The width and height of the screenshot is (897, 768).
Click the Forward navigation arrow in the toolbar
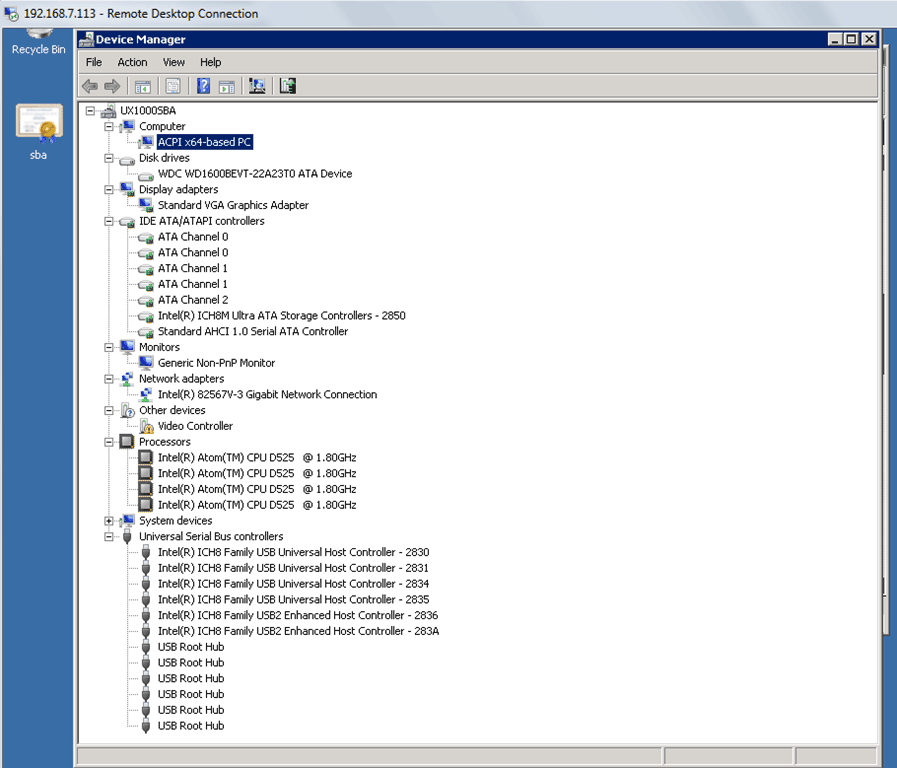click(x=112, y=86)
